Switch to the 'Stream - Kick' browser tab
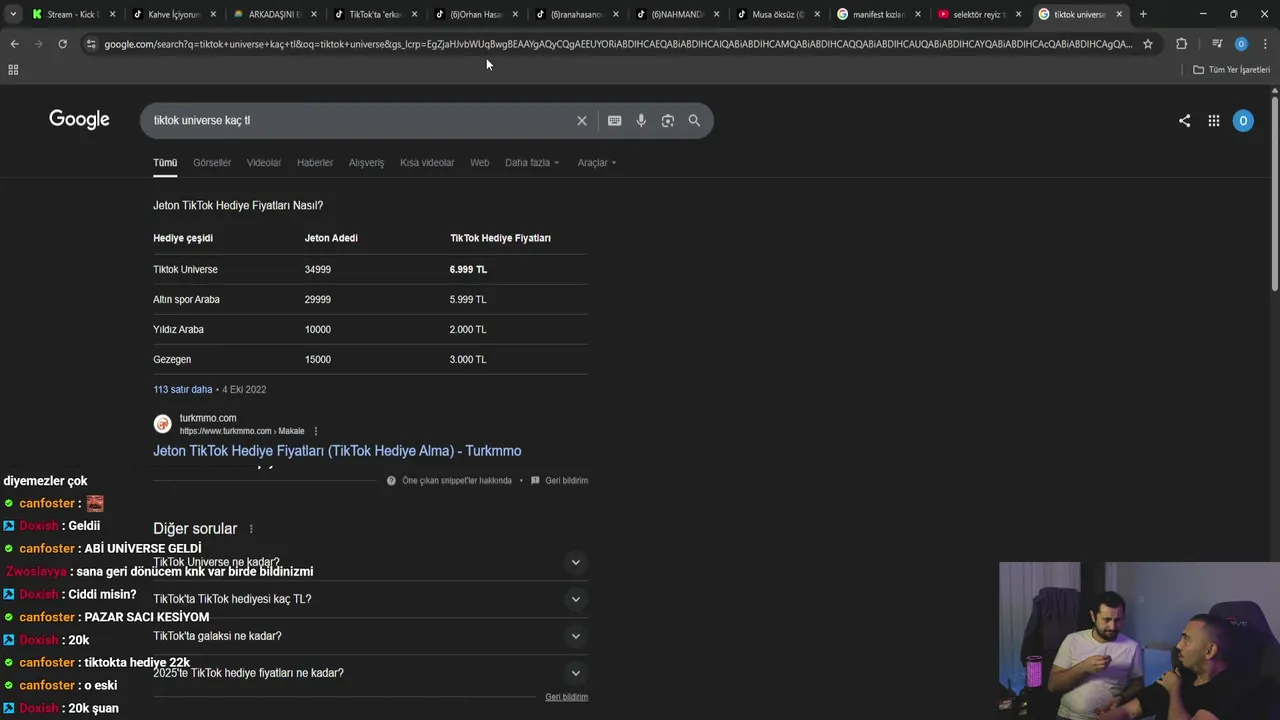The image size is (1280, 720). pyautogui.click(x=71, y=14)
